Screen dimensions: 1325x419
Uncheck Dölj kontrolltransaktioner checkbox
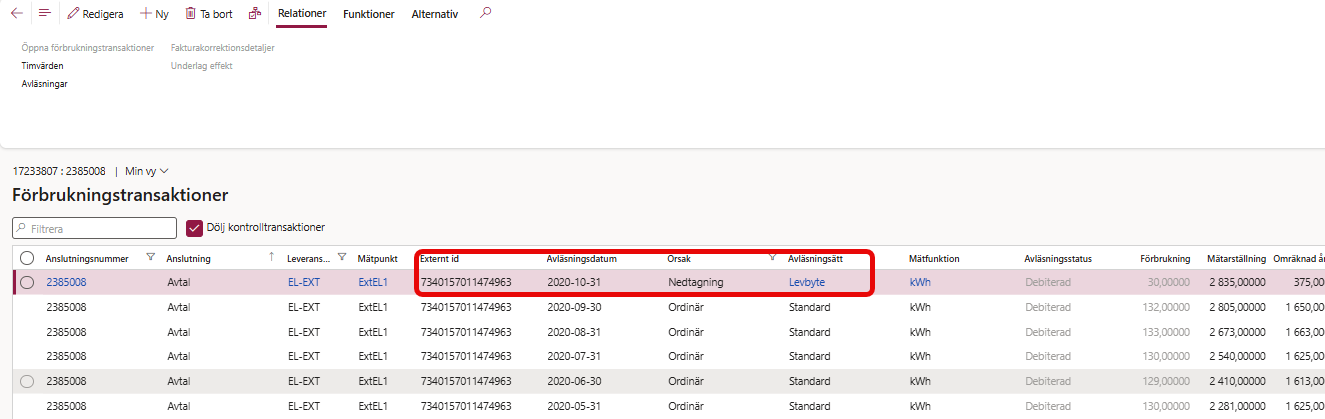pos(195,228)
